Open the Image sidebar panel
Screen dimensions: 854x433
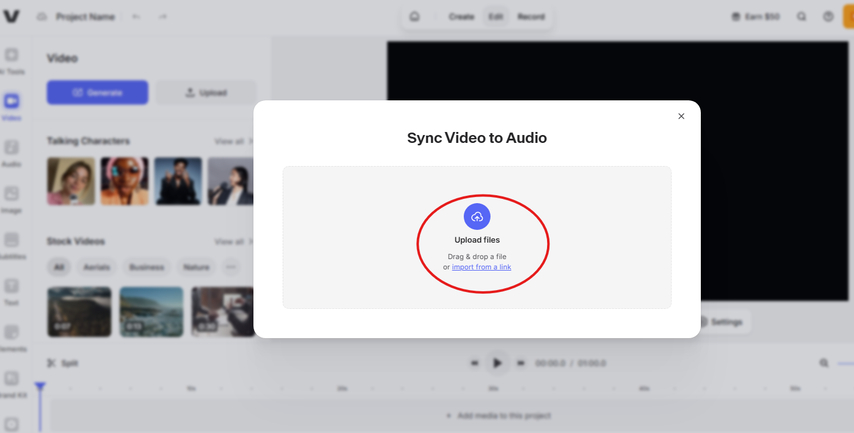[11, 200]
